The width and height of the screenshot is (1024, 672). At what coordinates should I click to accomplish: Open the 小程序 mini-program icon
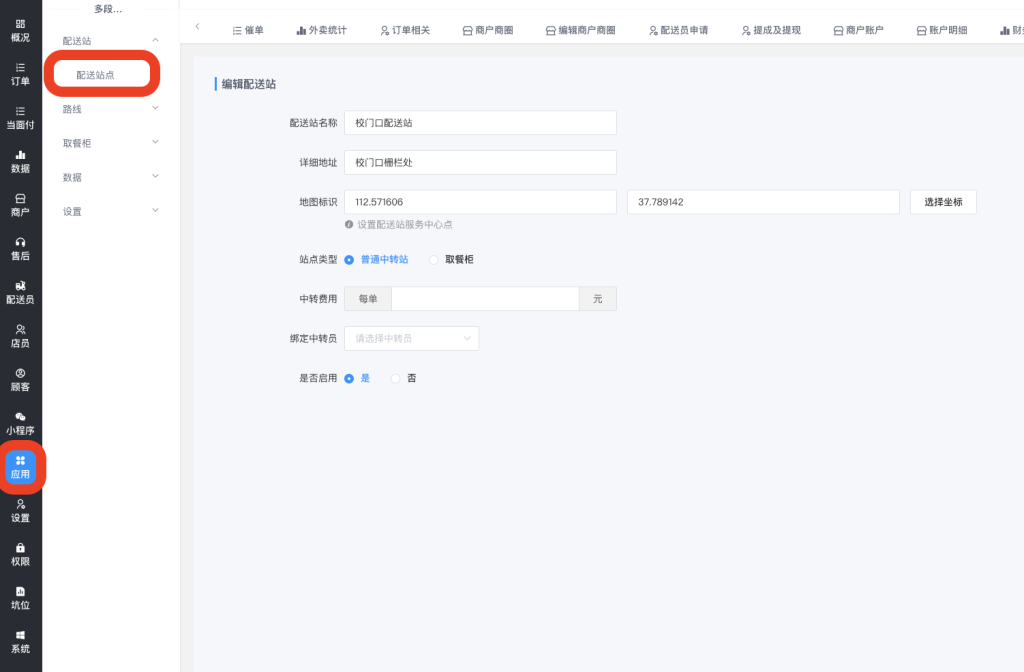point(20,423)
